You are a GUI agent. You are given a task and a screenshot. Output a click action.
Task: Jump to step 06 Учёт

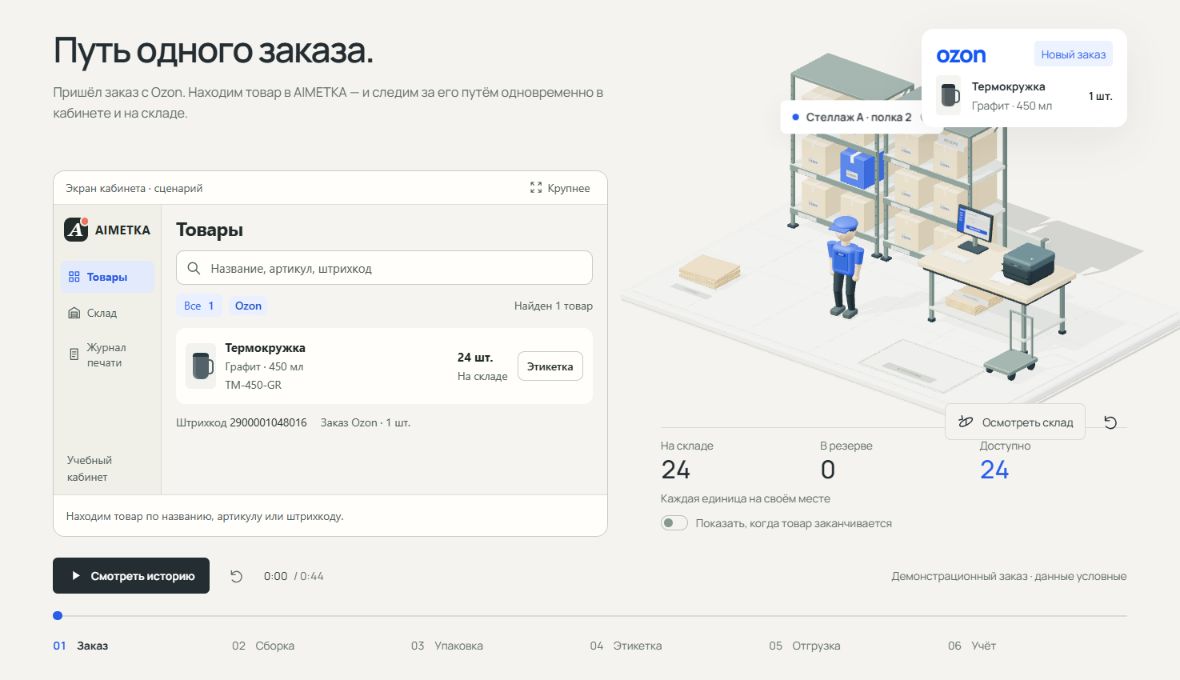tap(972, 645)
